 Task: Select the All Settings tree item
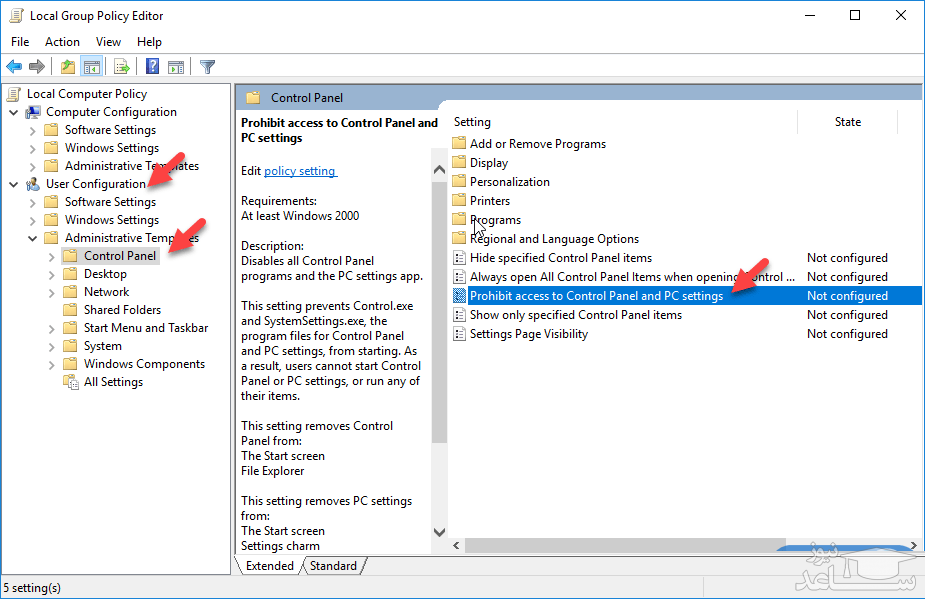tap(113, 382)
